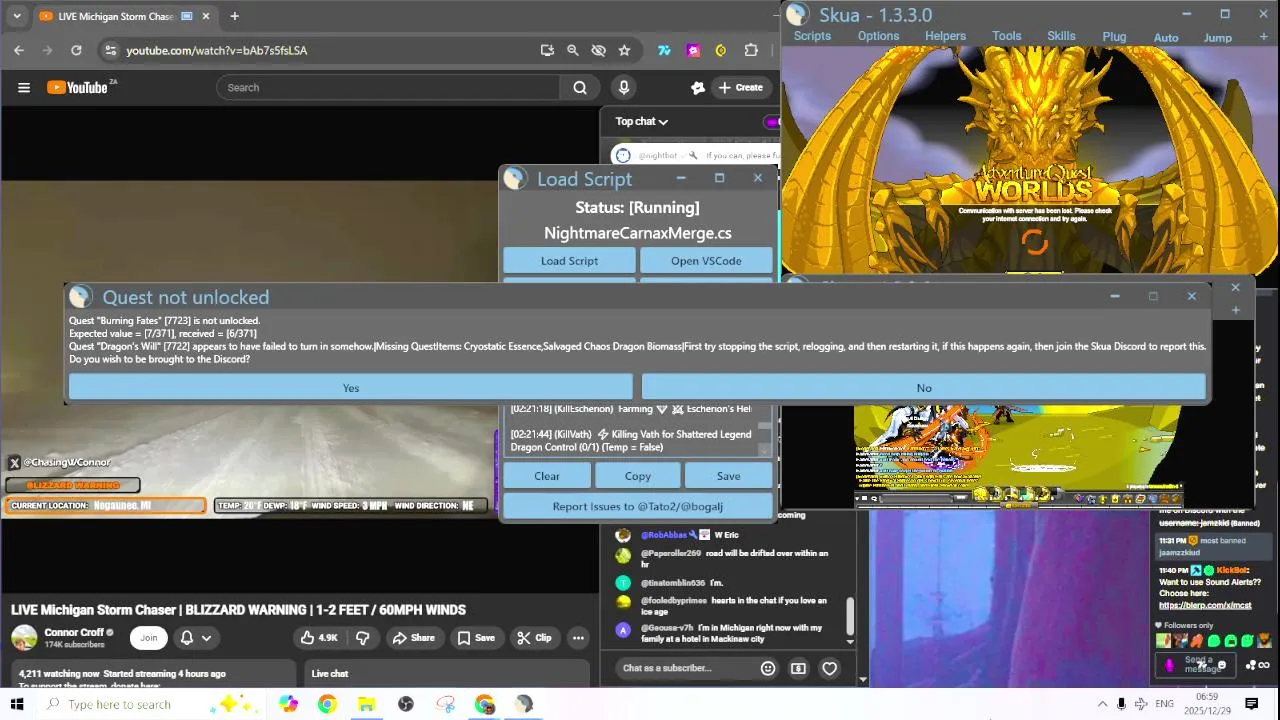This screenshot has height=720, width=1280.
Task: Open the Skua Tools menu
Action: [x=1006, y=36]
